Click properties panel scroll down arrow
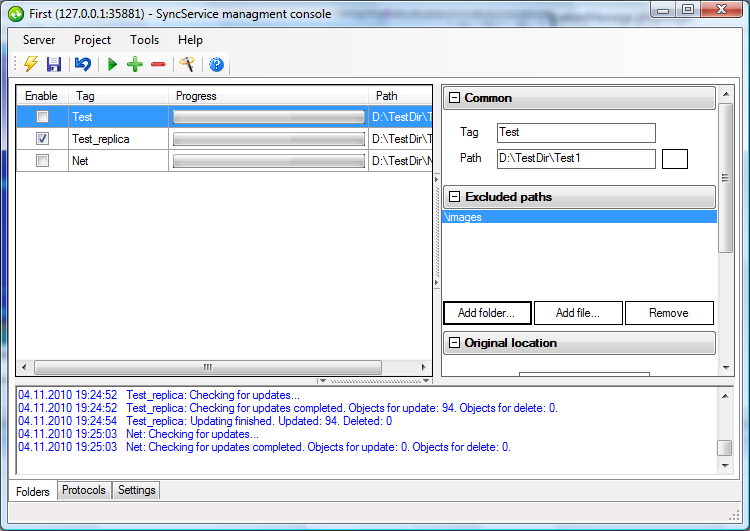750x531 pixels. click(726, 367)
